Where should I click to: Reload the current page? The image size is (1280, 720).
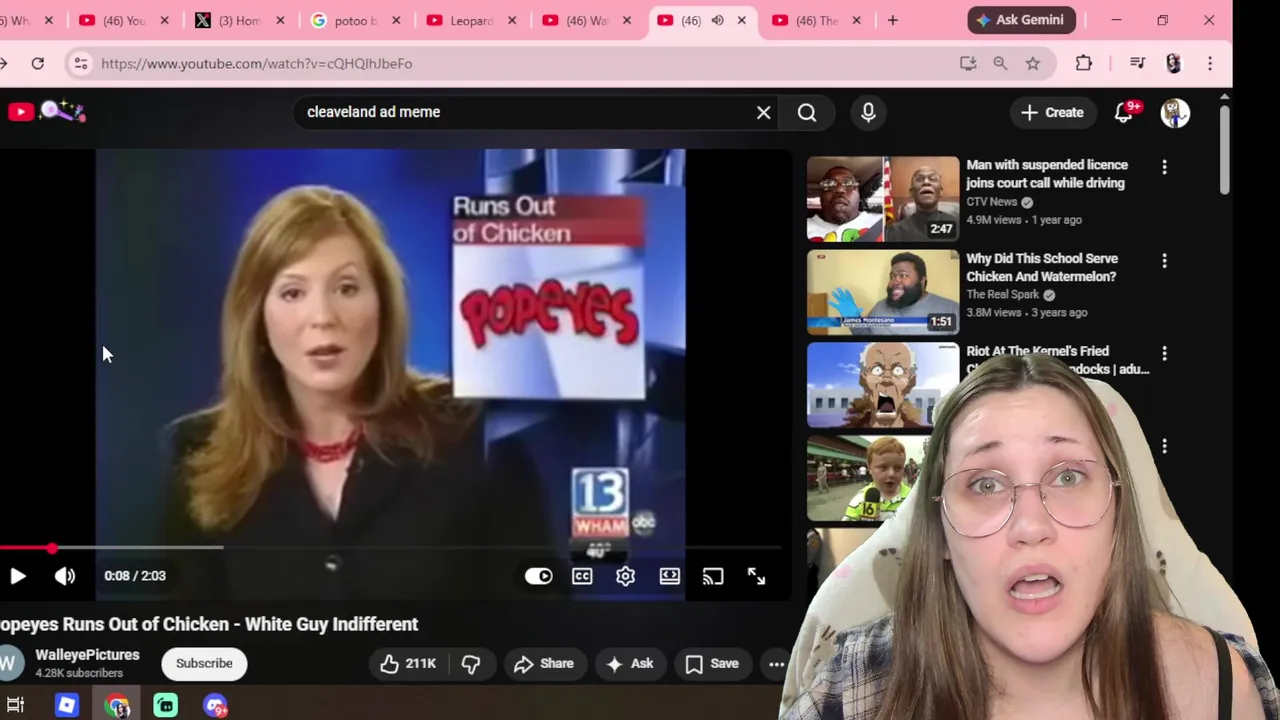[37, 63]
